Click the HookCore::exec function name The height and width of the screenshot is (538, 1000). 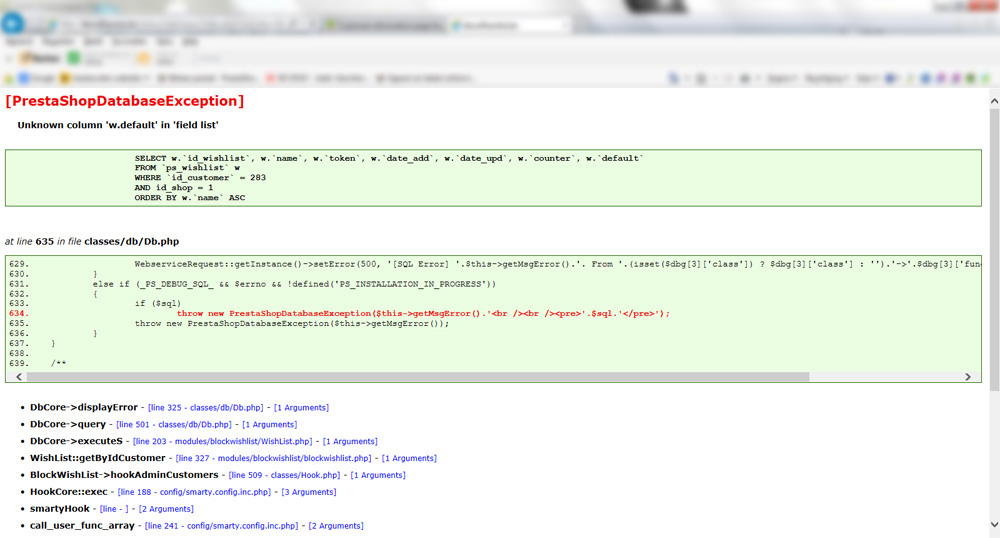tap(68, 492)
